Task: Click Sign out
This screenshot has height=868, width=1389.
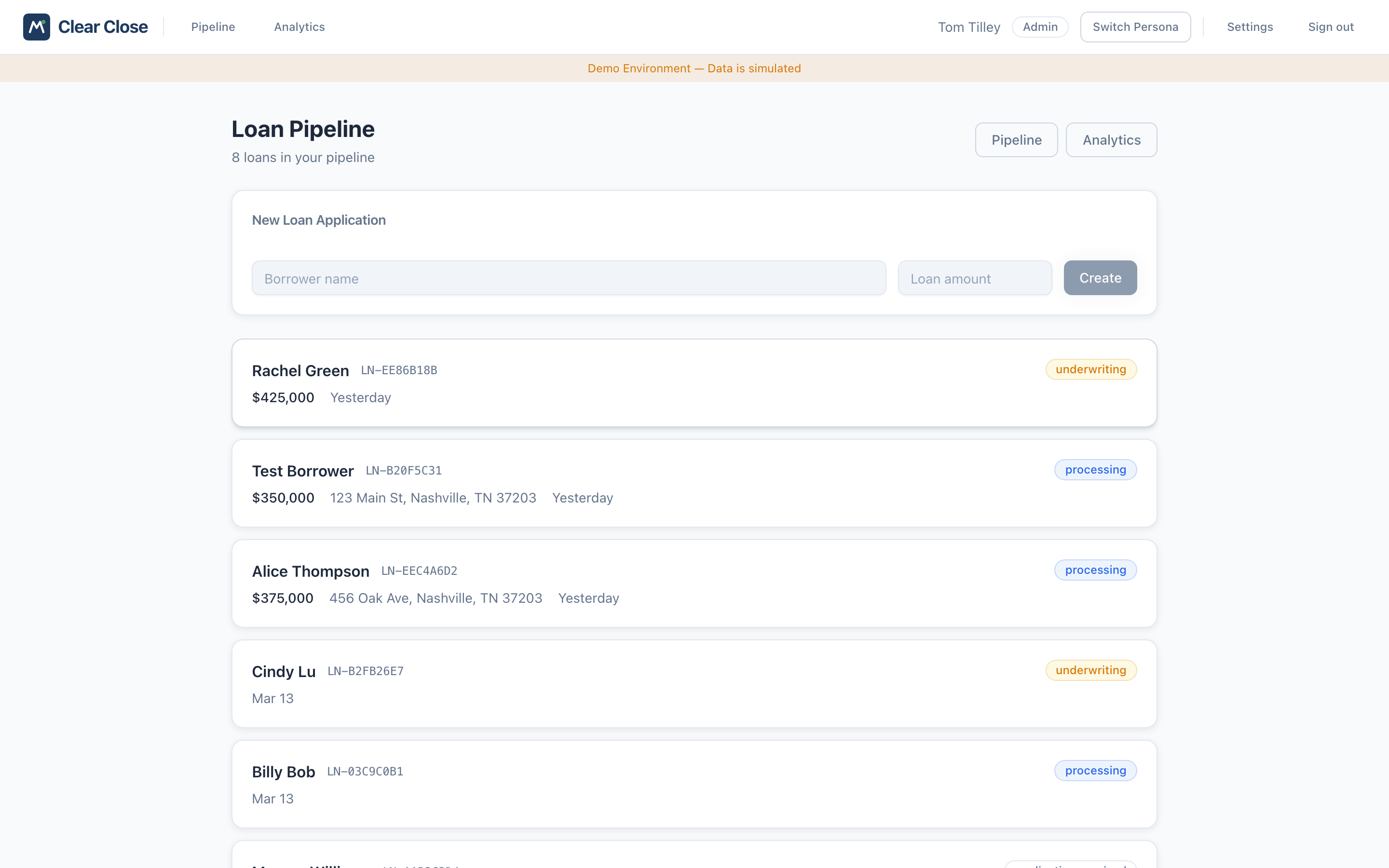Action: [1331, 27]
